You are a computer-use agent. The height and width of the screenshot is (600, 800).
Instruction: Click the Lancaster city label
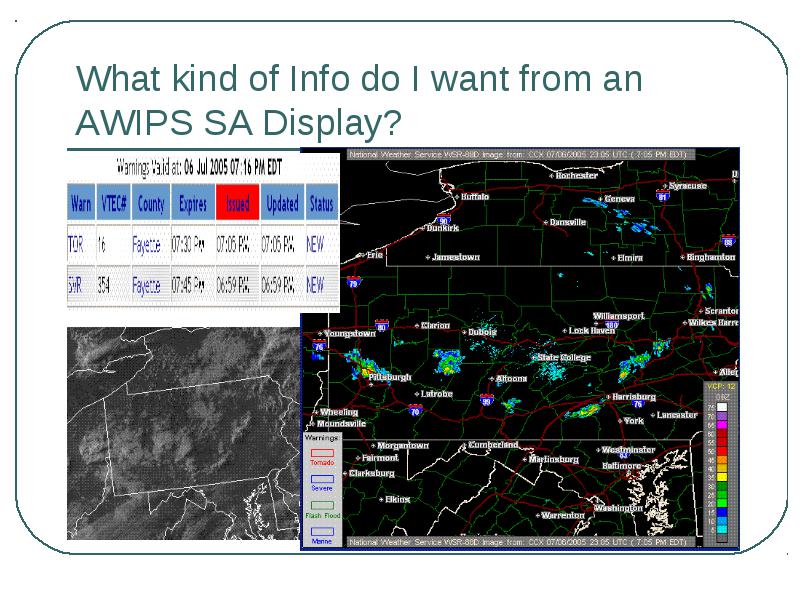point(677,415)
